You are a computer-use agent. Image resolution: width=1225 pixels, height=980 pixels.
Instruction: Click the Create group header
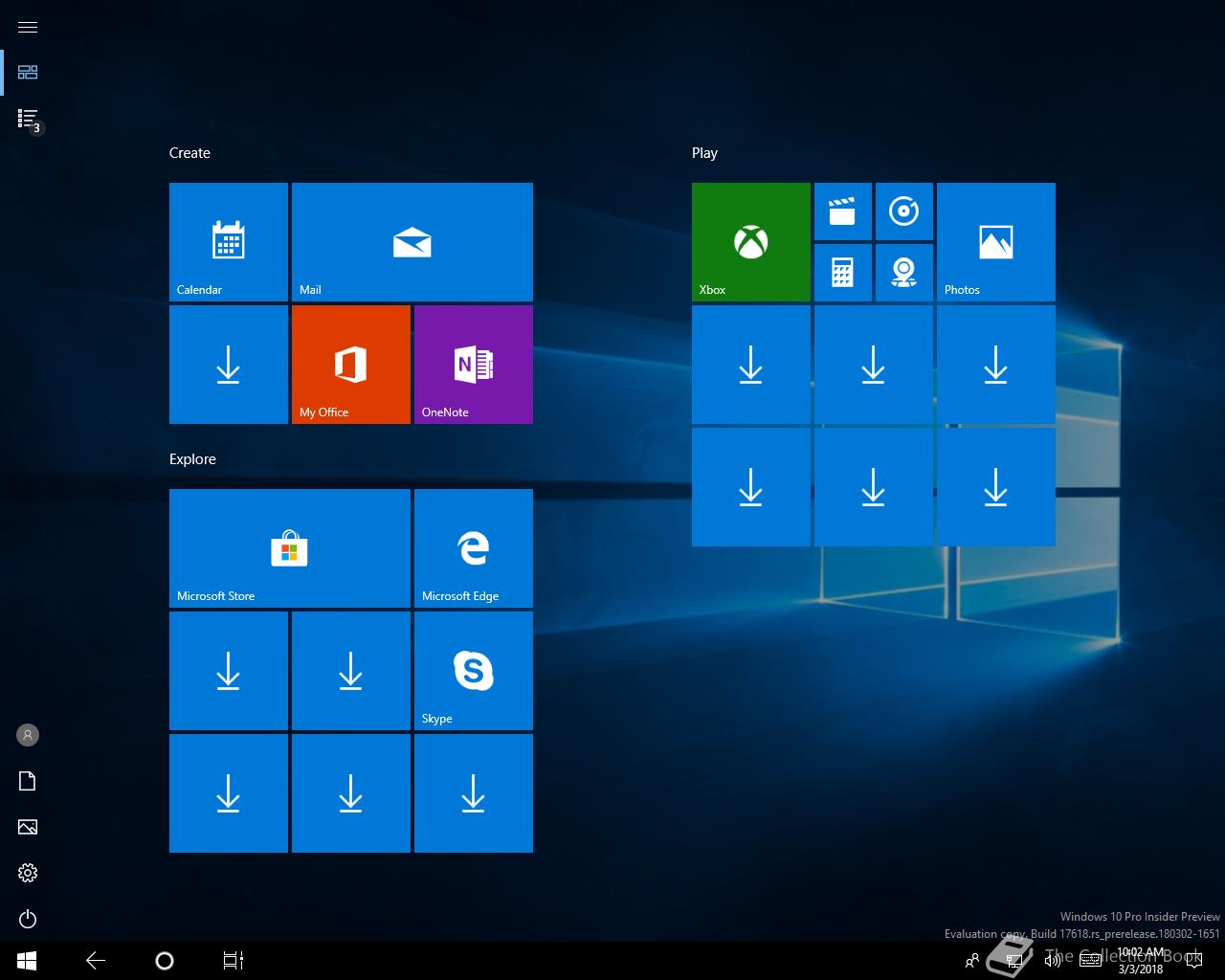click(x=189, y=153)
